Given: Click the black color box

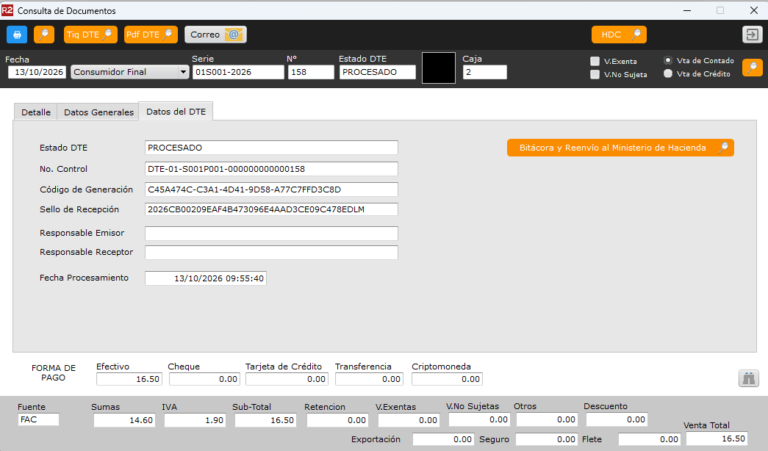Looking at the screenshot, I should tap(438, 68).
